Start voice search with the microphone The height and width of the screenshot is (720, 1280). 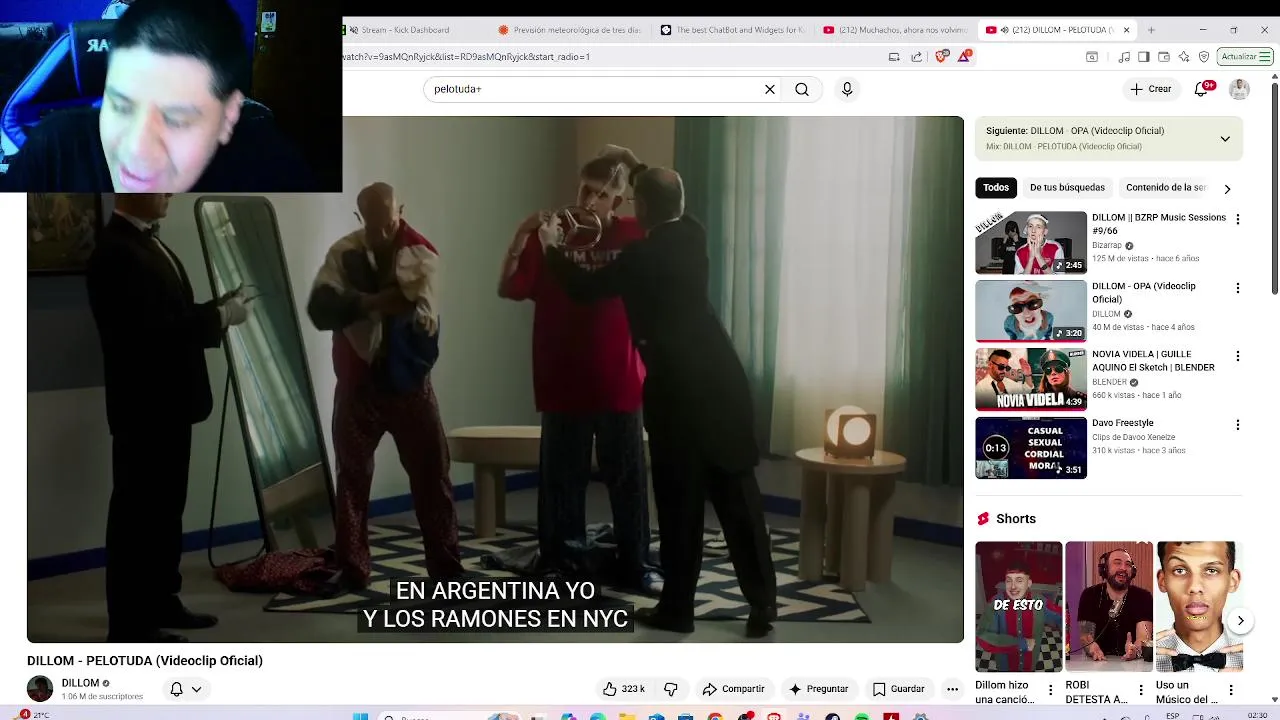[x=847, y=89]
